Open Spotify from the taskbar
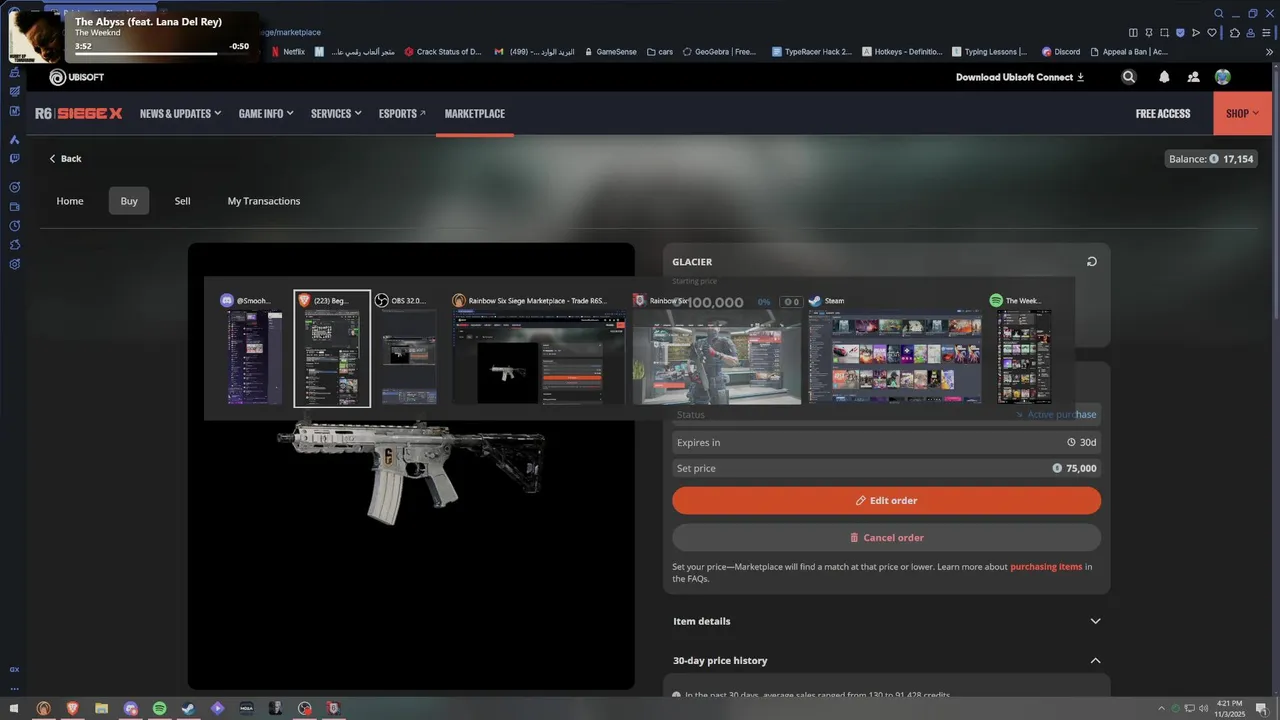 click(159, 708)
